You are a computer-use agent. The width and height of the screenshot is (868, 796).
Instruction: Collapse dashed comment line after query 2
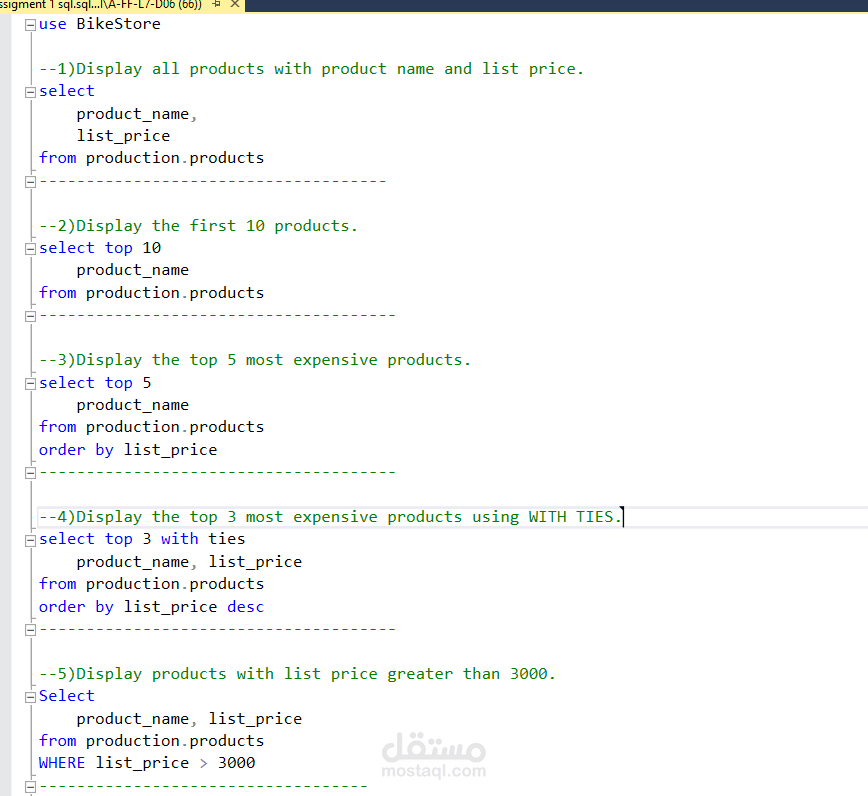(30, 316)
